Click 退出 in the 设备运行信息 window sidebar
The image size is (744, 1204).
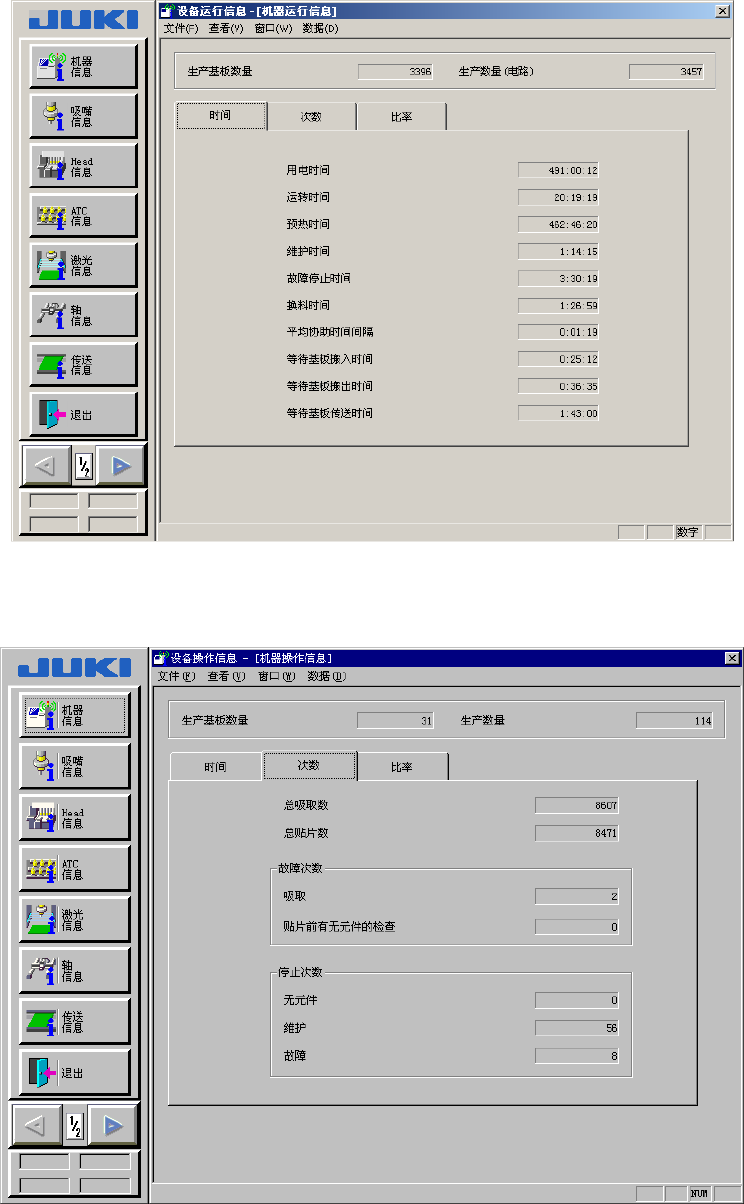[83, 414]
